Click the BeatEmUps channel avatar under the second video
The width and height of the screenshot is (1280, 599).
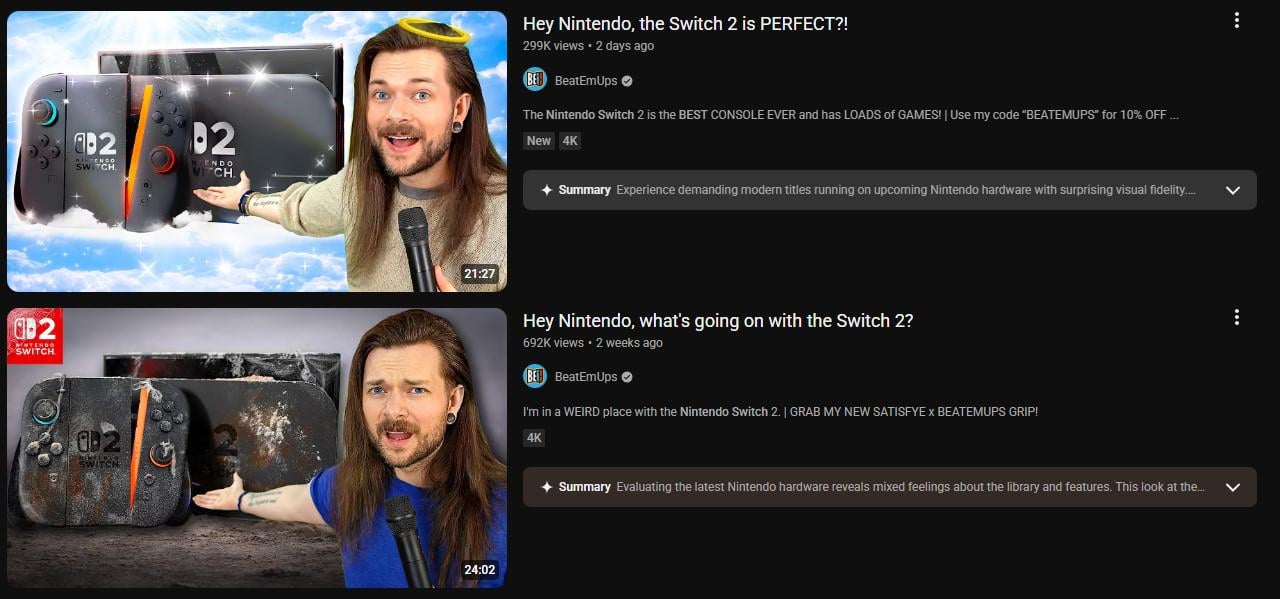(535, 376)
